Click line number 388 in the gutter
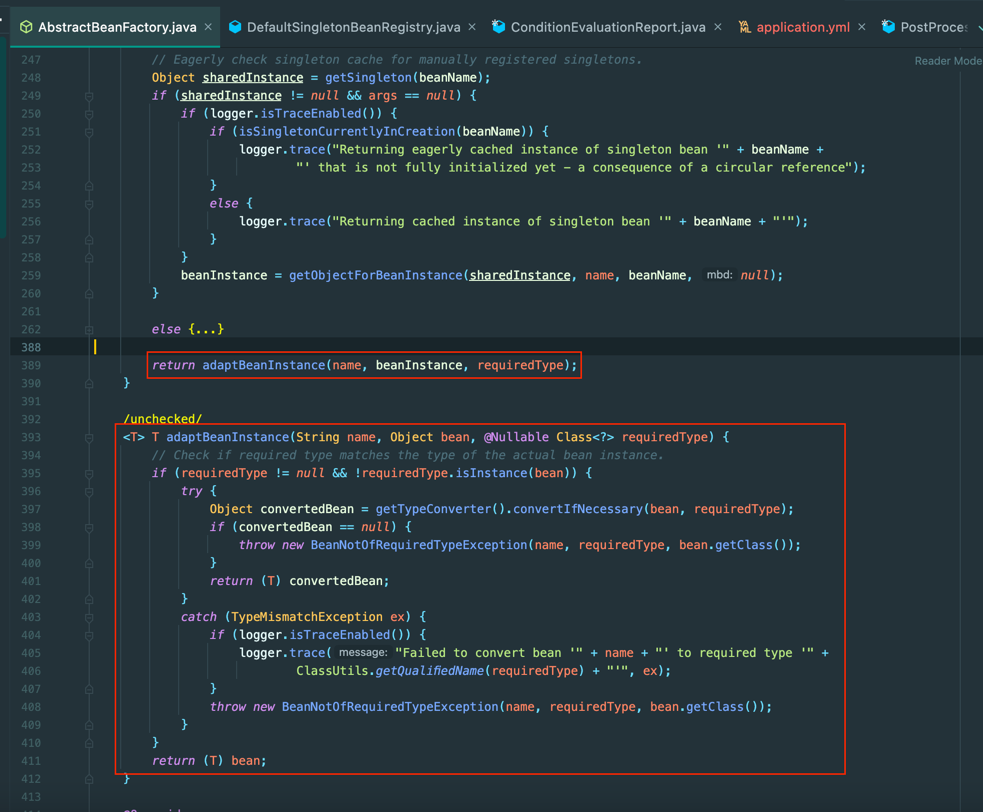 click(x=31, y=347)
